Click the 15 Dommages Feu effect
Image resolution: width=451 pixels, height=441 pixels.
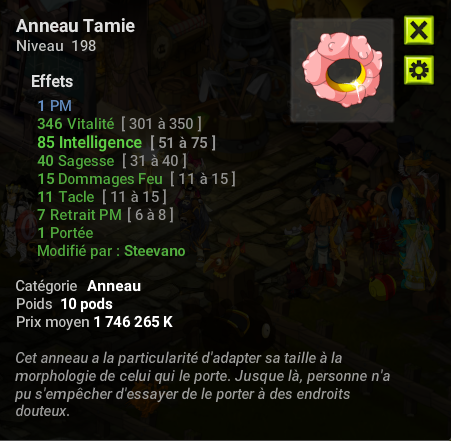pos(100,179)
